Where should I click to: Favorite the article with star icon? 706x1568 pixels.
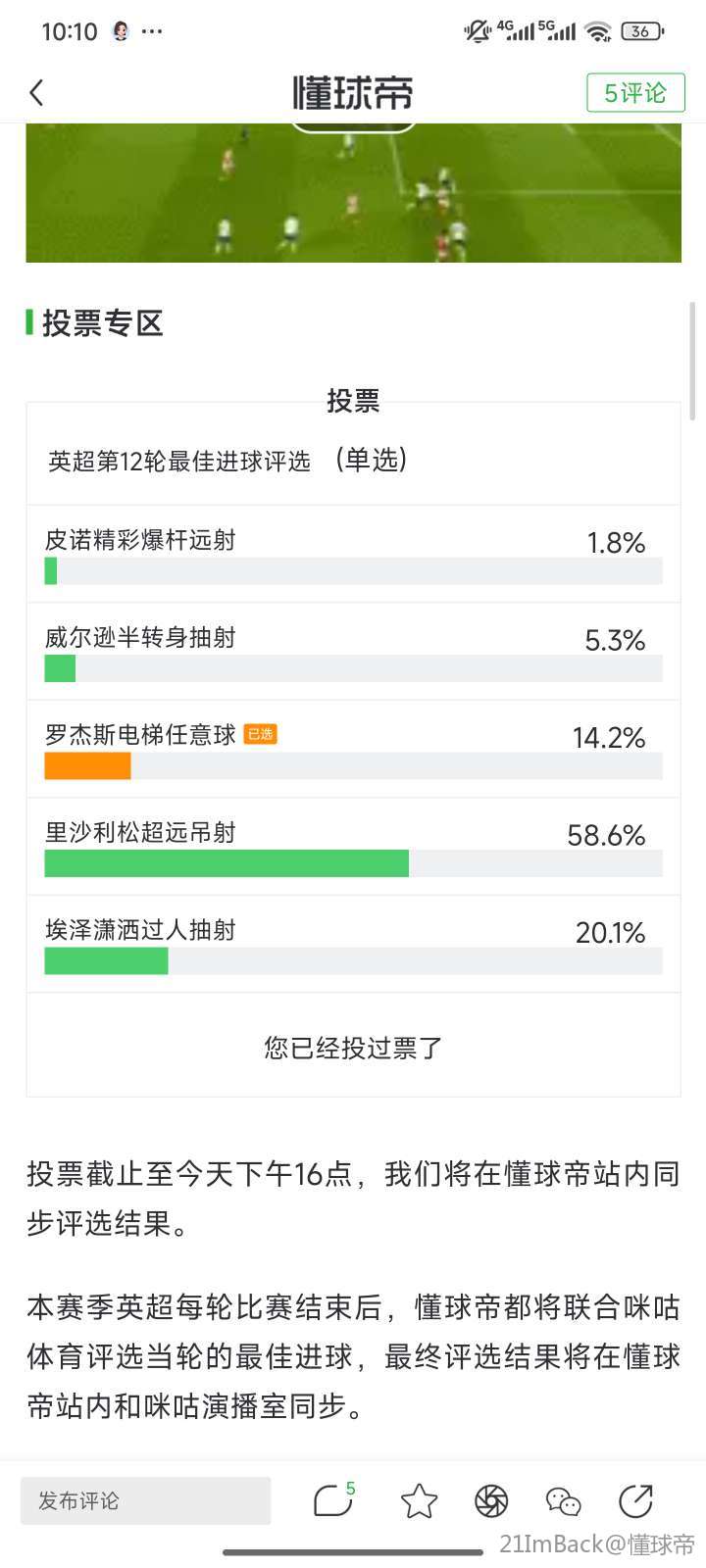(x=419, y=1500)
